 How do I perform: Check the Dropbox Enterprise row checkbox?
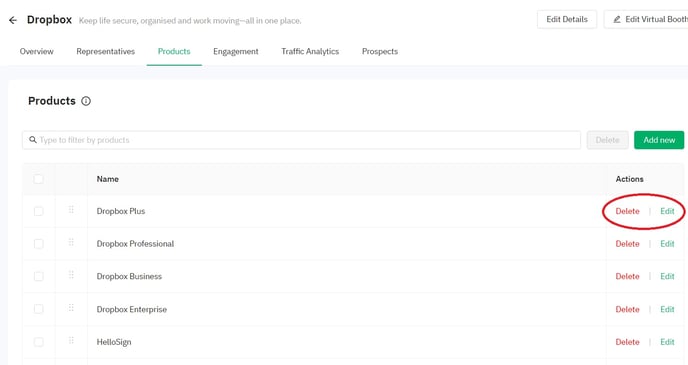39,309
